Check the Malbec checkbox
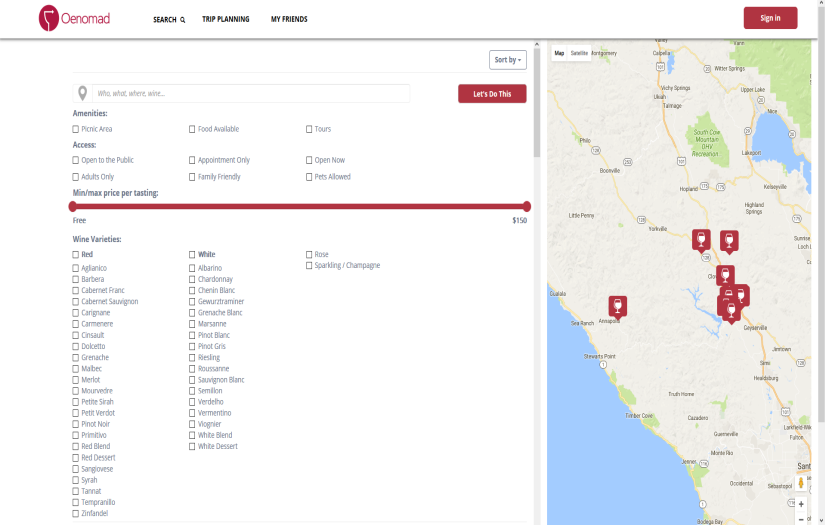 pyautogui.click(x=76, y=368)
